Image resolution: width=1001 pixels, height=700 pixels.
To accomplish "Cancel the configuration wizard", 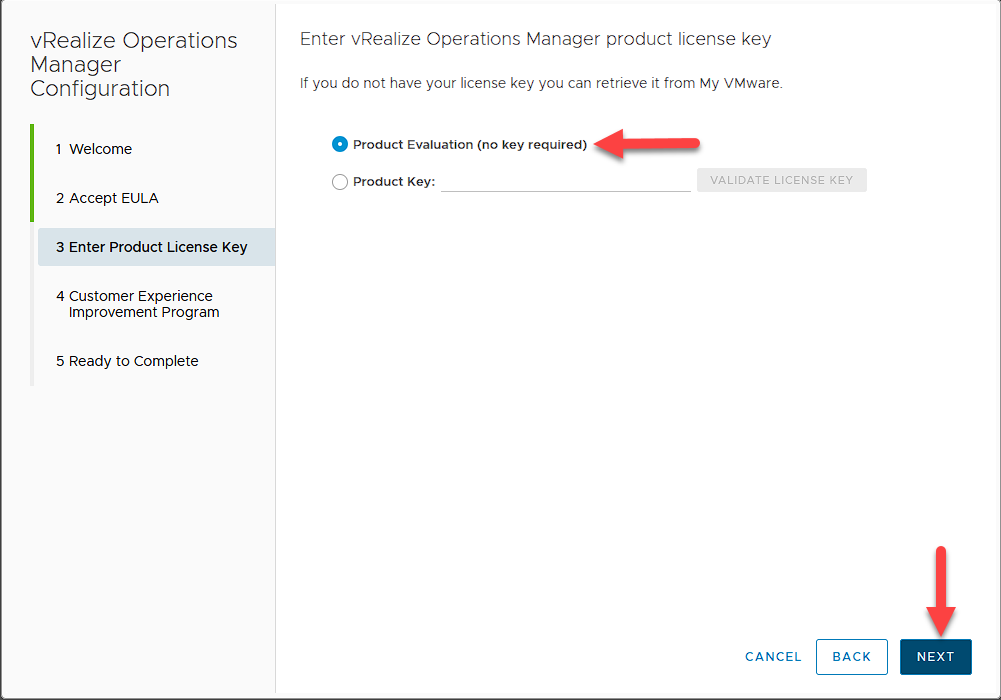I will click(x=773, y=657).
